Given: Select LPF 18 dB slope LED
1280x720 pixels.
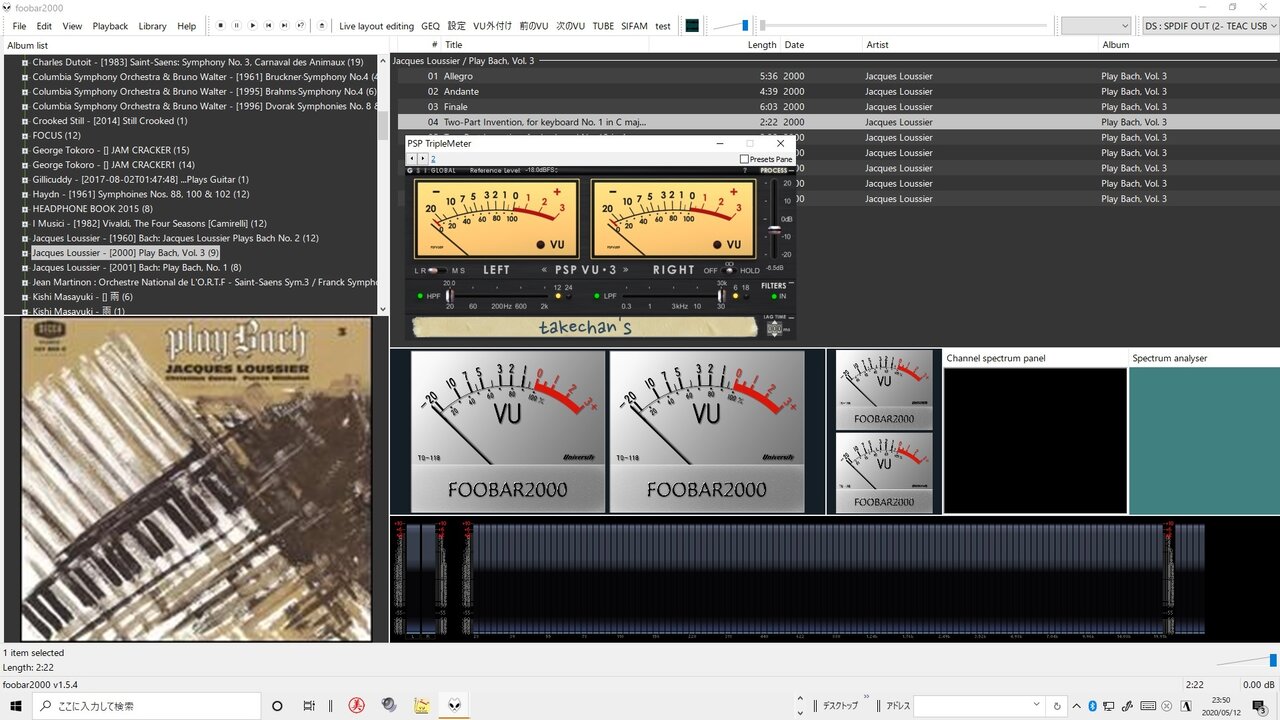Looking at the screenshot, I should pyautogui.click(x=746, y=296).
